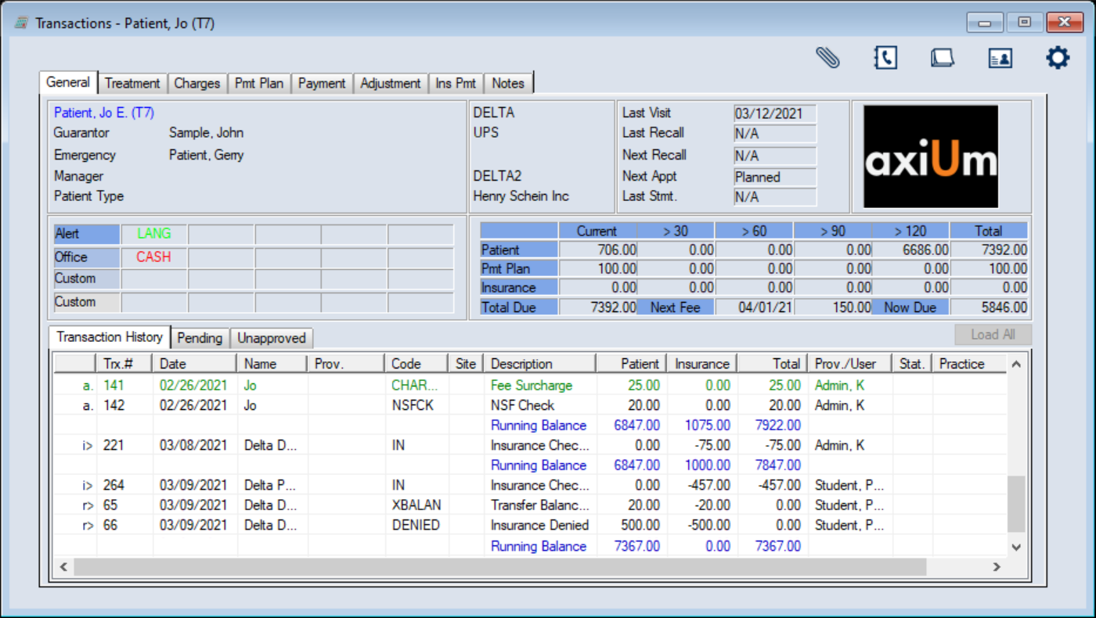Click the vertical scrollbar down arrow
This screenshot has height=618, width=1096.
(x=1016, y=547)
